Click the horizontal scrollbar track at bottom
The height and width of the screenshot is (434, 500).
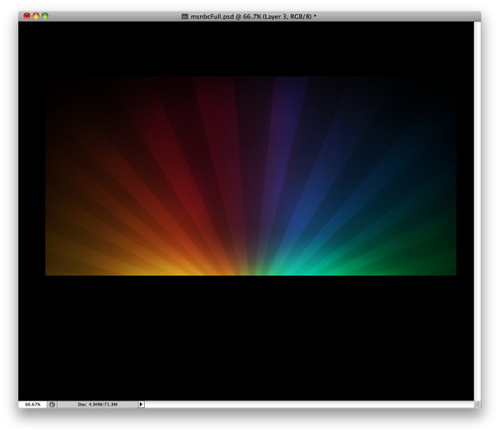click(x=309, y=404)
